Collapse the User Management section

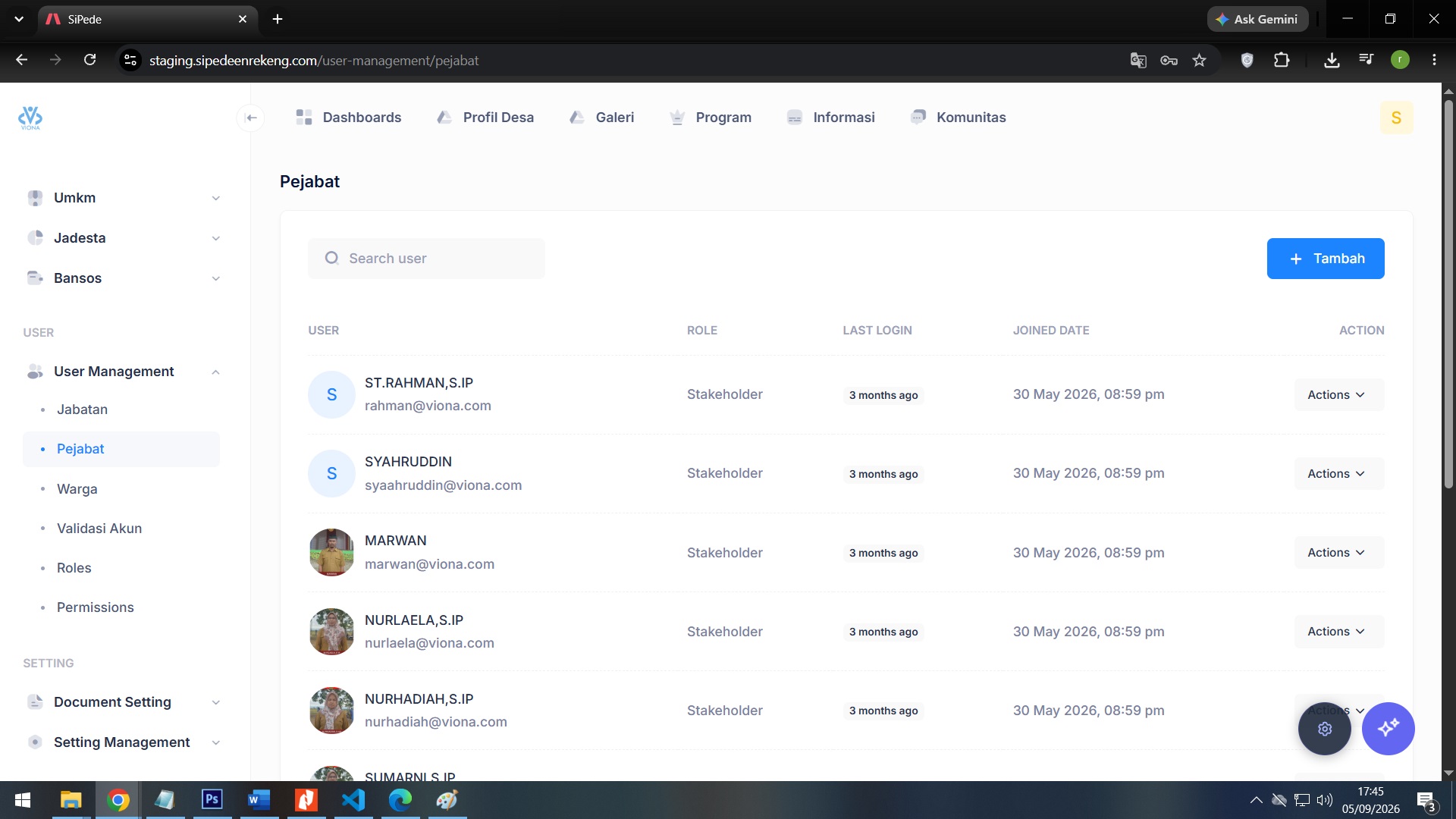click(121, 372)
